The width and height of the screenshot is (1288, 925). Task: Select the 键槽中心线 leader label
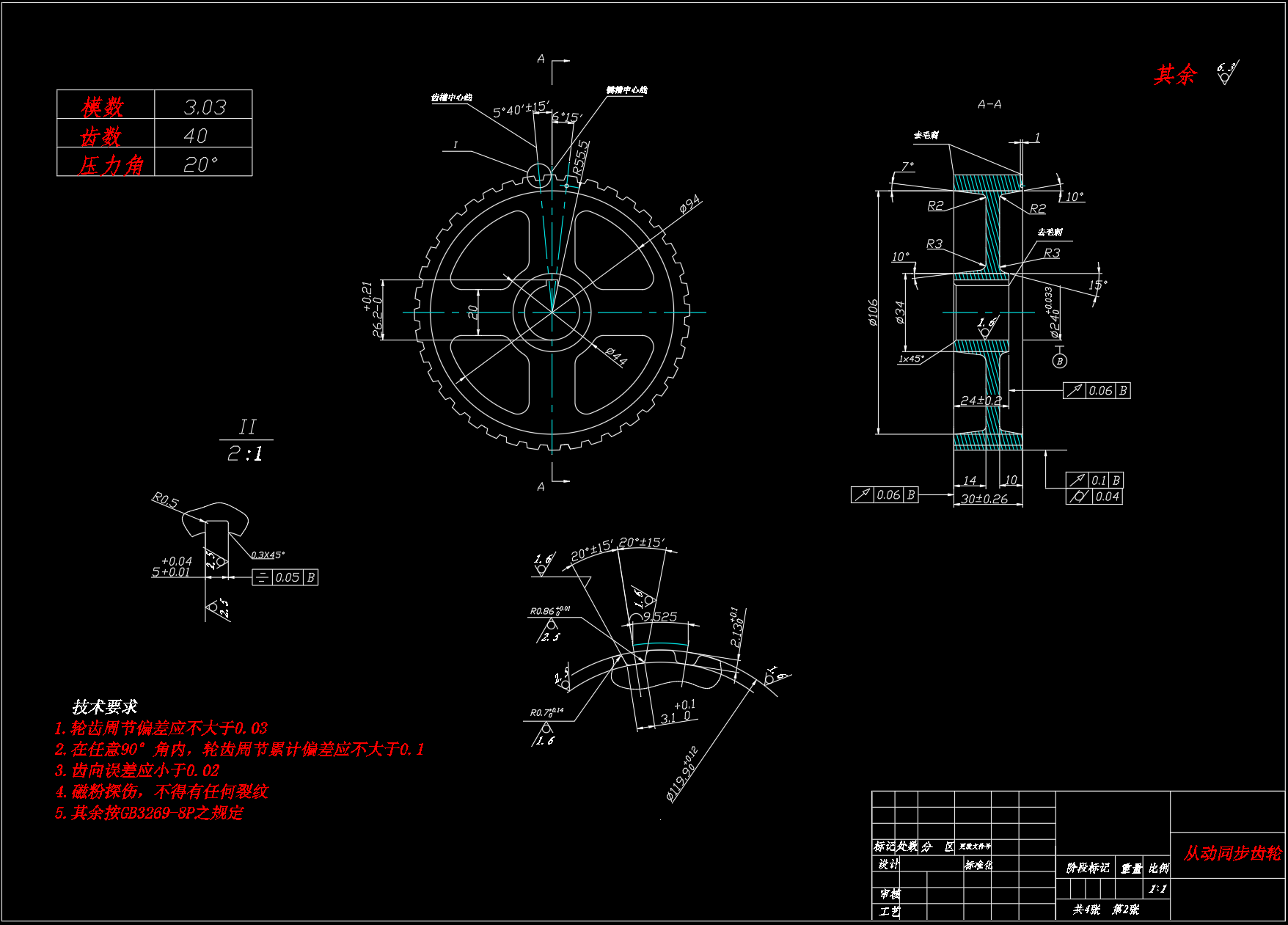point(627,89)
